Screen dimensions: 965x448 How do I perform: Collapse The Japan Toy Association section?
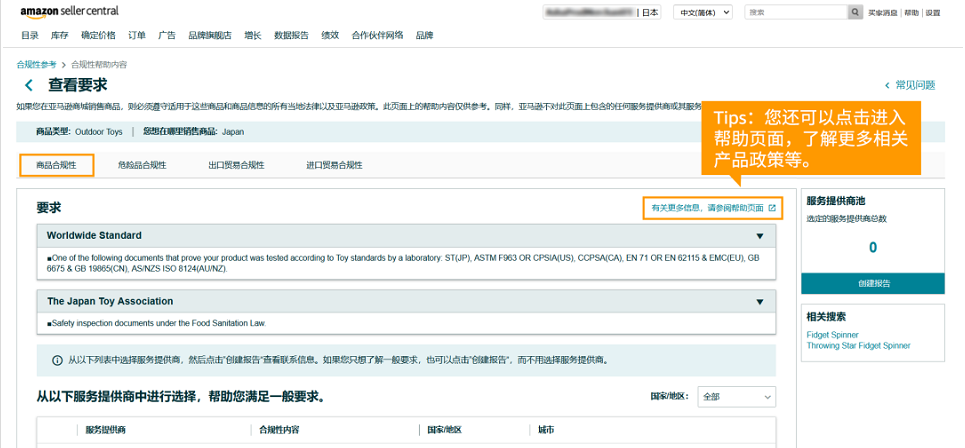(x=760, y=301)
